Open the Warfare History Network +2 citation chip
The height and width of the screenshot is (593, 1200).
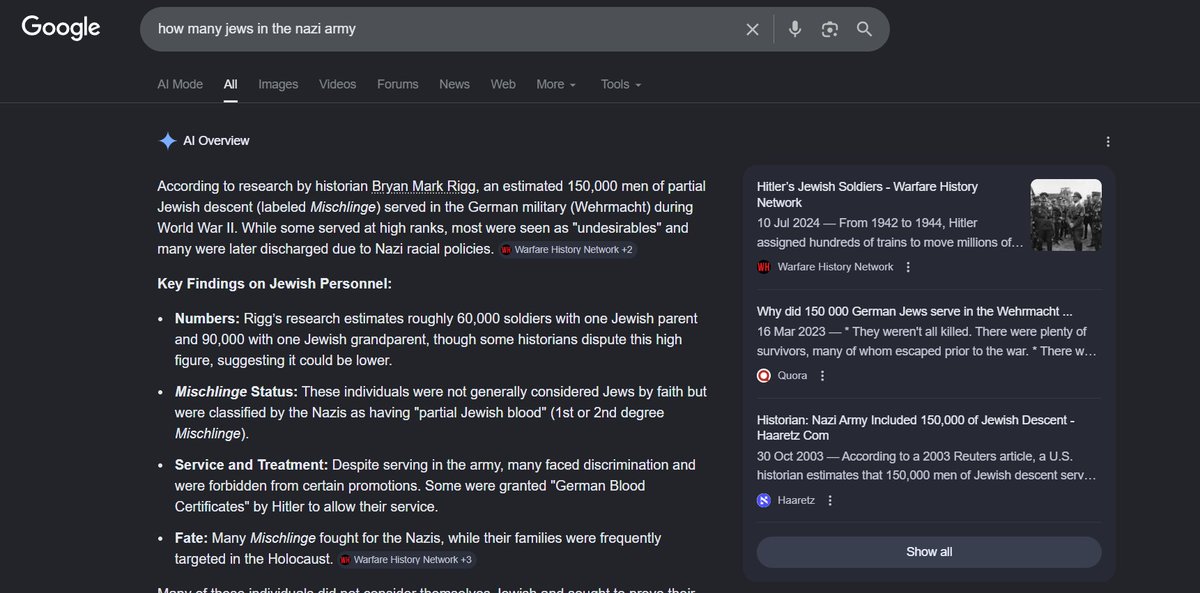coord(567,249)
